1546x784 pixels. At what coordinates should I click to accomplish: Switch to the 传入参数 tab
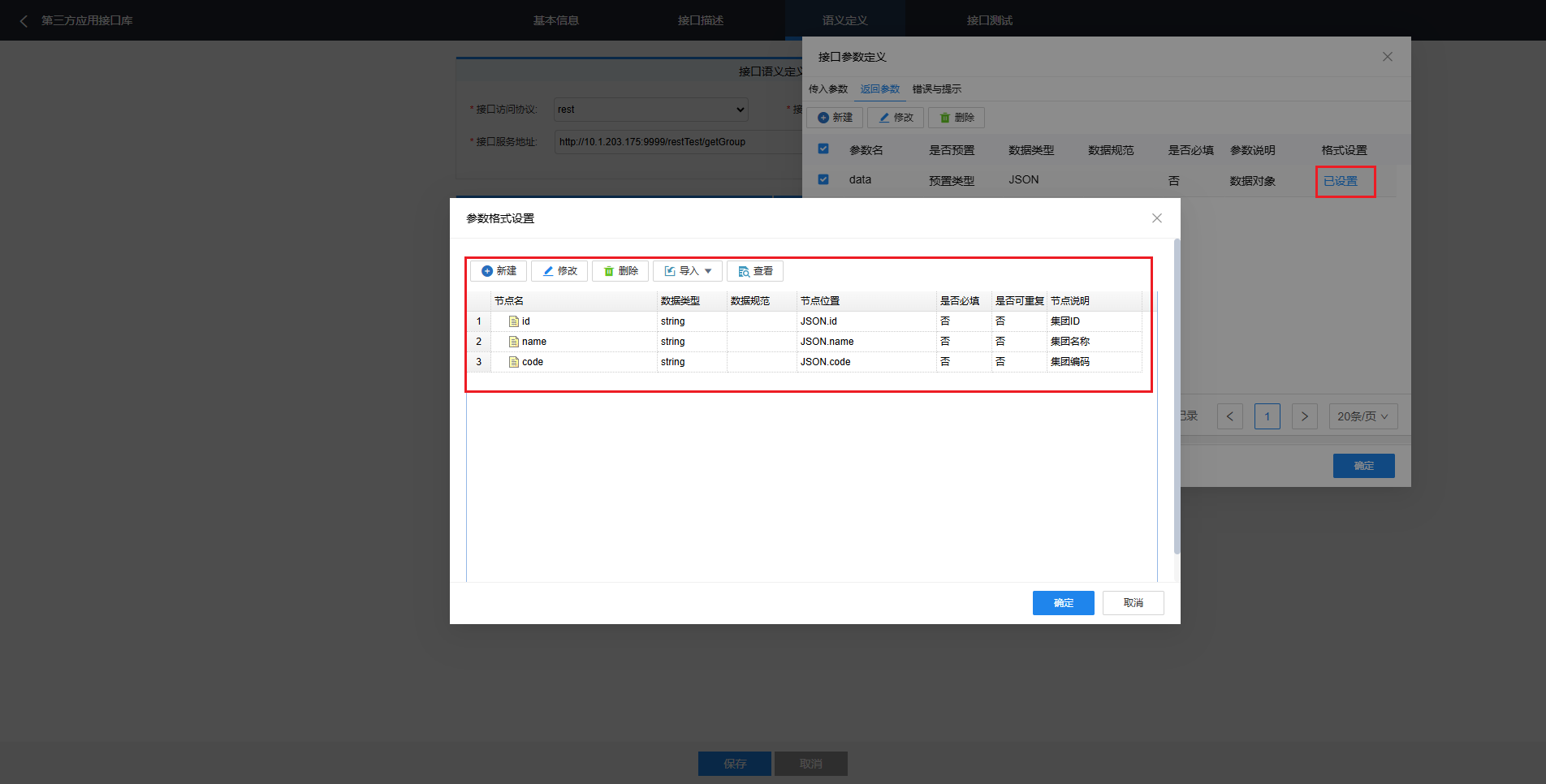coord(827,89)
